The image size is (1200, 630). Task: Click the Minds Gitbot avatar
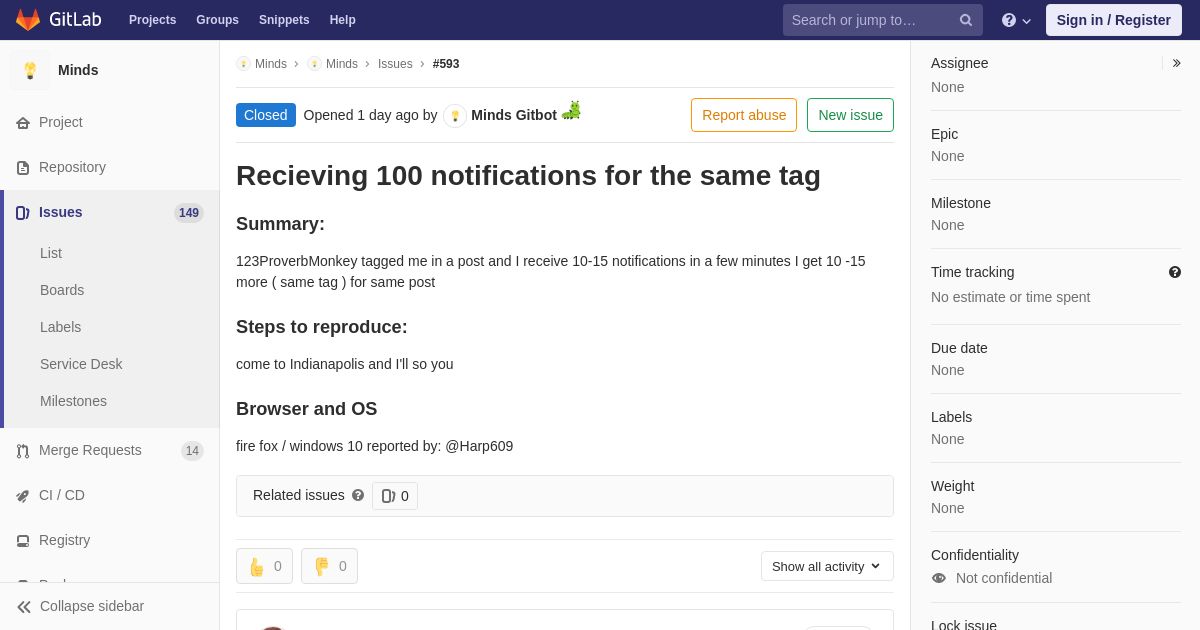point(455,116)
